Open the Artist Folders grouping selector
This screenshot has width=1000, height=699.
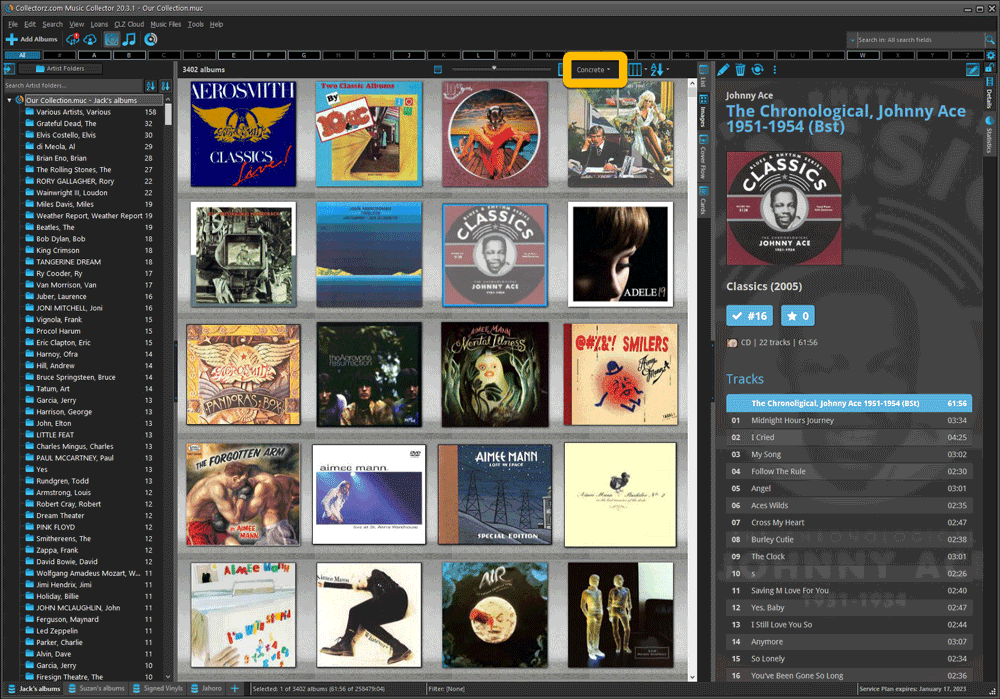coord(59,69)
